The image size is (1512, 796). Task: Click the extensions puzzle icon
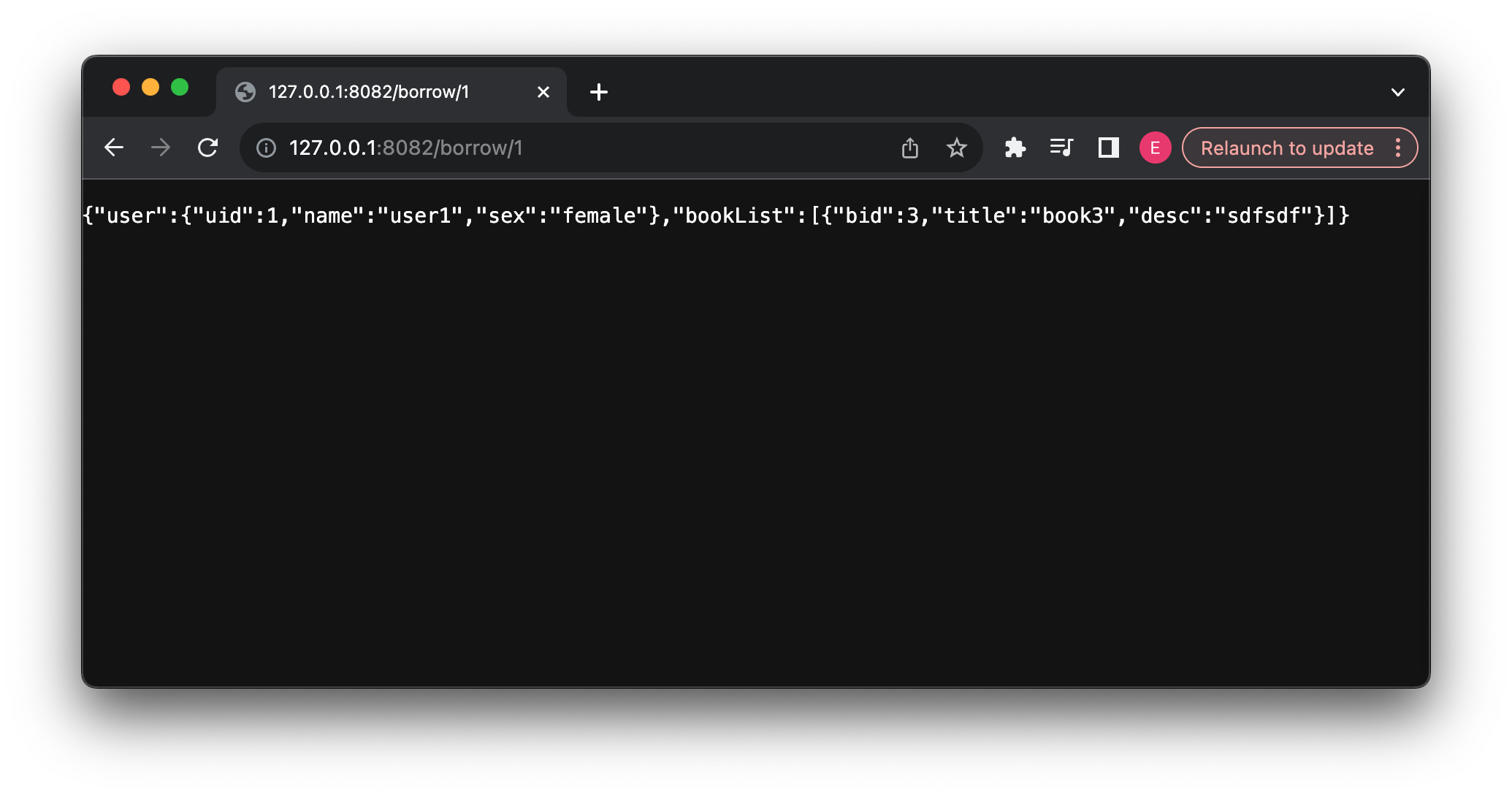click(1015, 147)
